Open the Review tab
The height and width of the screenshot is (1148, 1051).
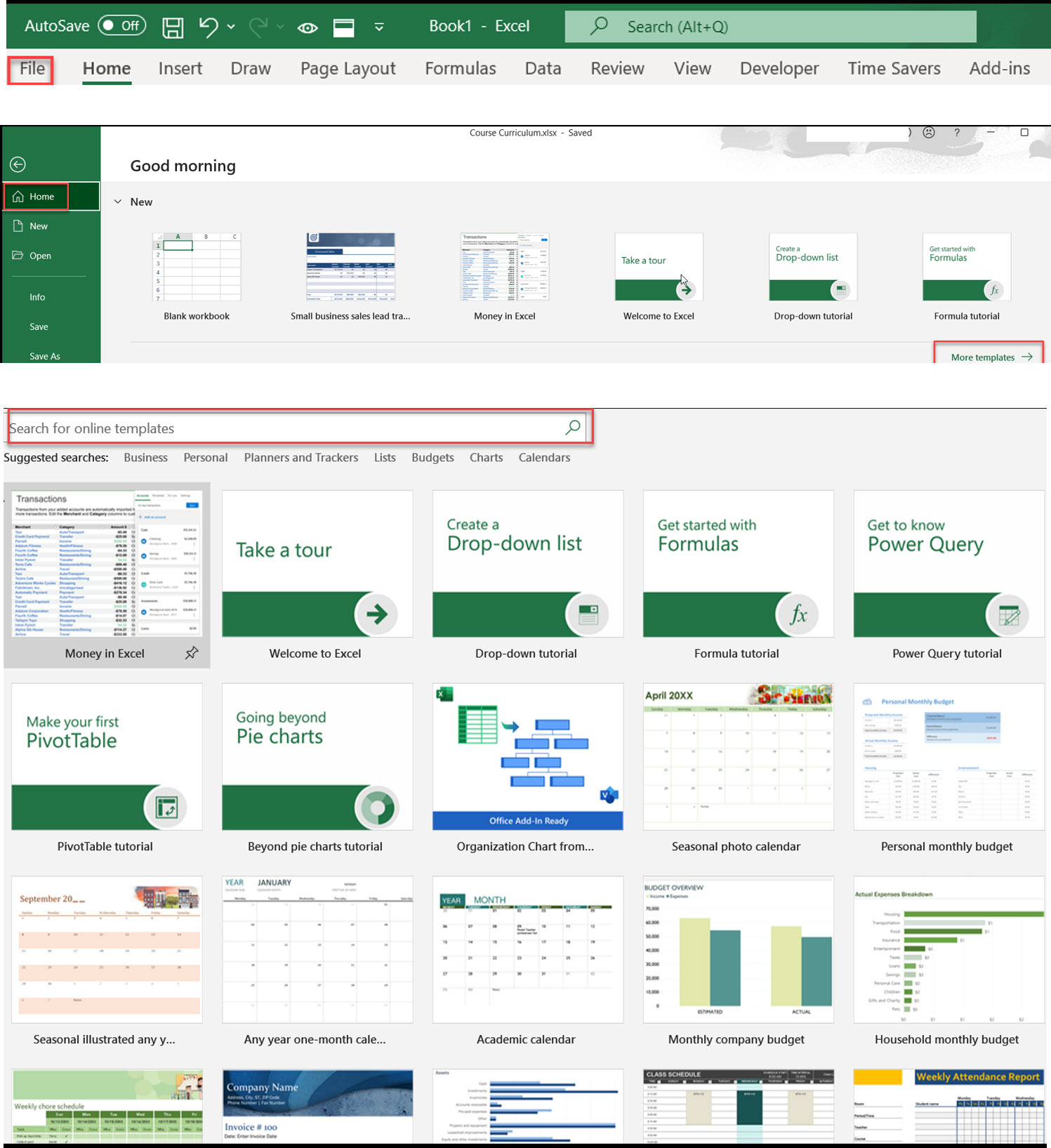tap(617, 69)
